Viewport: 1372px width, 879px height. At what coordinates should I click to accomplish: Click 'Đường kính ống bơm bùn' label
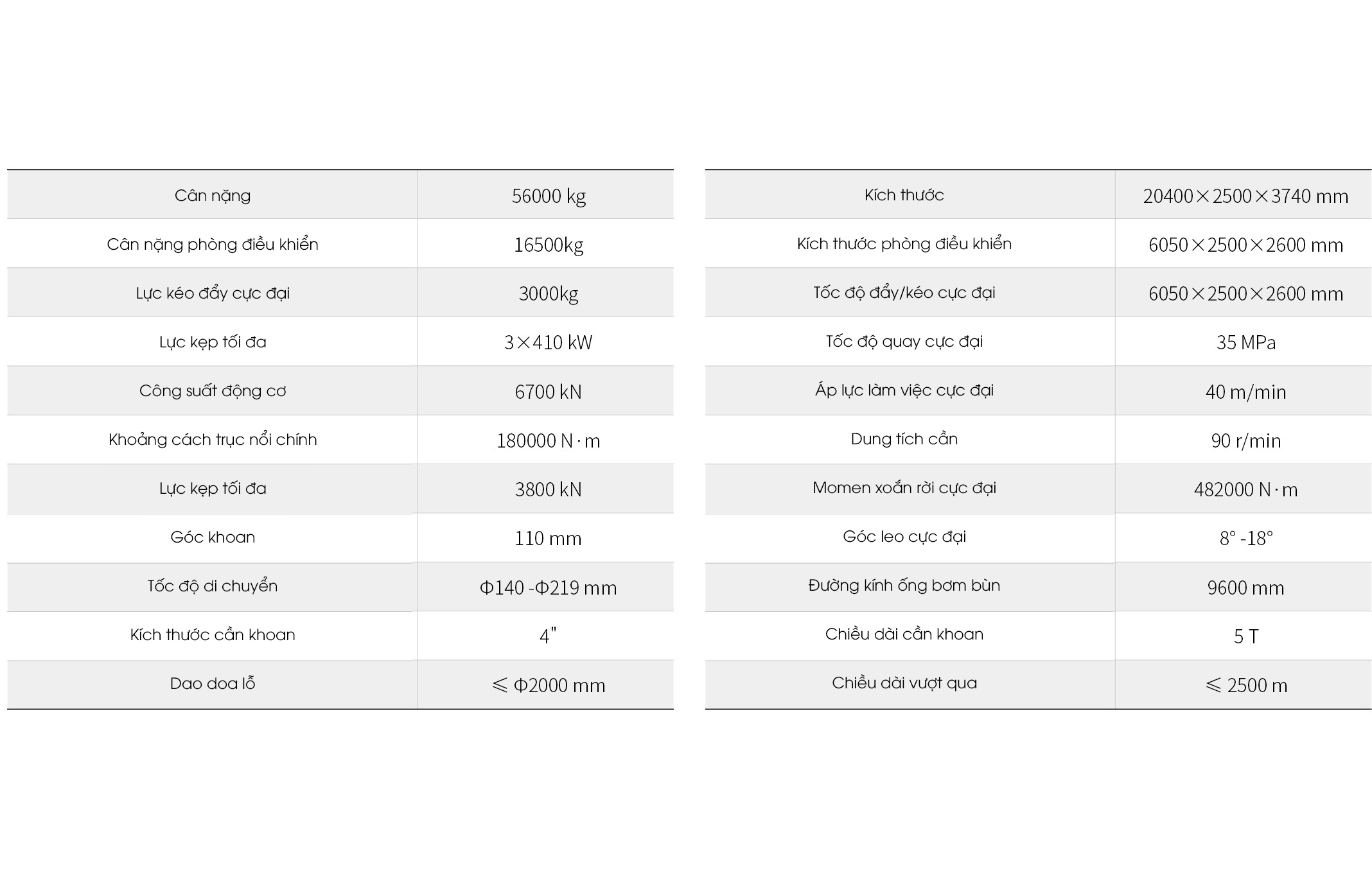904,586
